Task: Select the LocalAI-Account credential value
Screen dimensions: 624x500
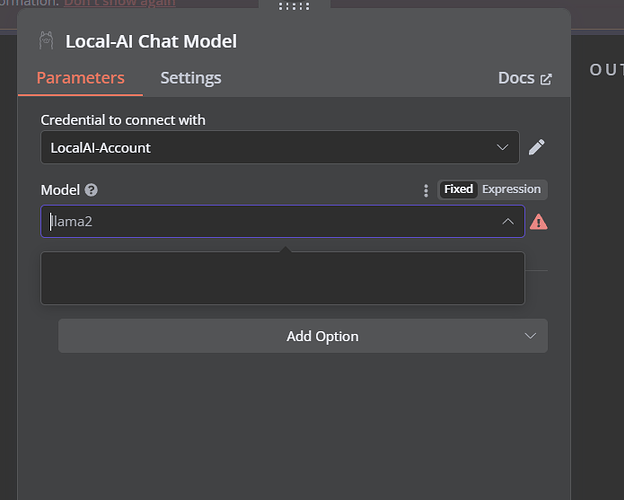Action: [100, 148]
